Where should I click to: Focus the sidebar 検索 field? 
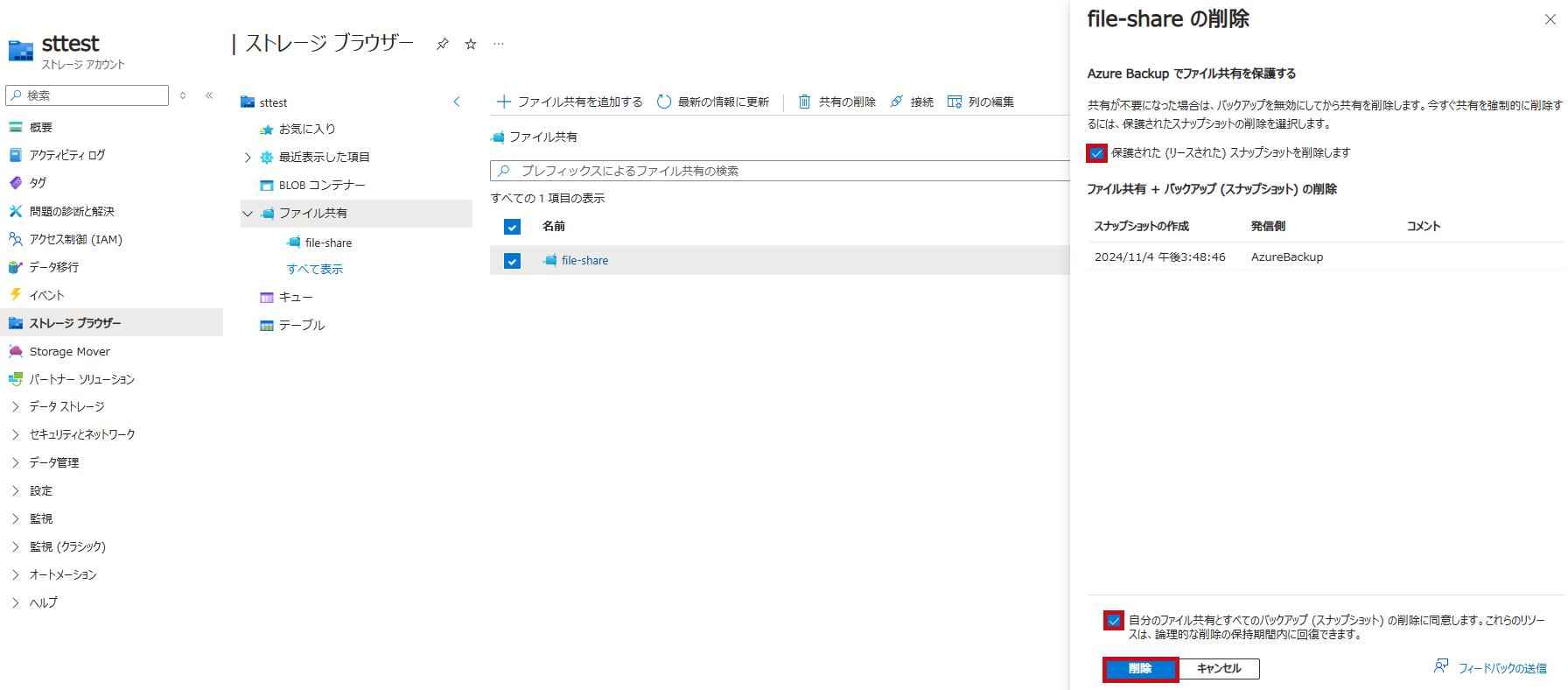click(87, 95)
